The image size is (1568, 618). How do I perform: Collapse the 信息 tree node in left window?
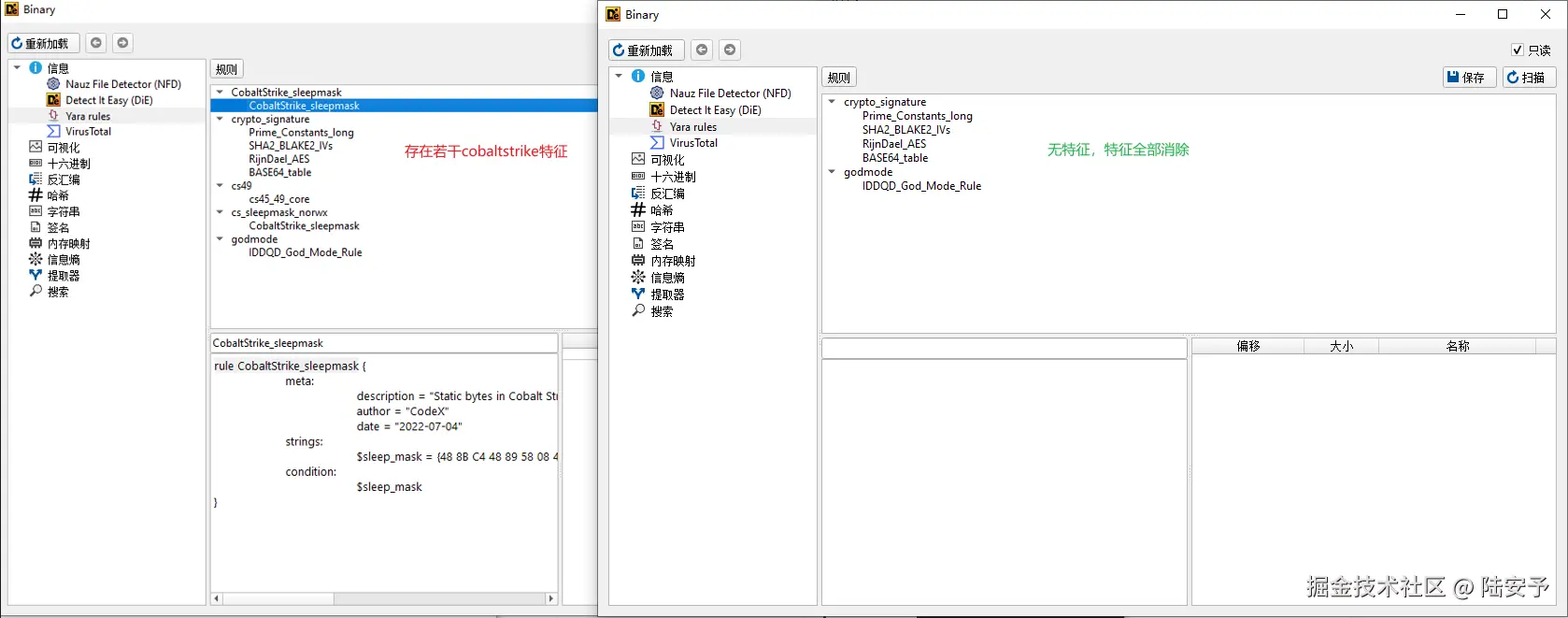click(17, 67)
